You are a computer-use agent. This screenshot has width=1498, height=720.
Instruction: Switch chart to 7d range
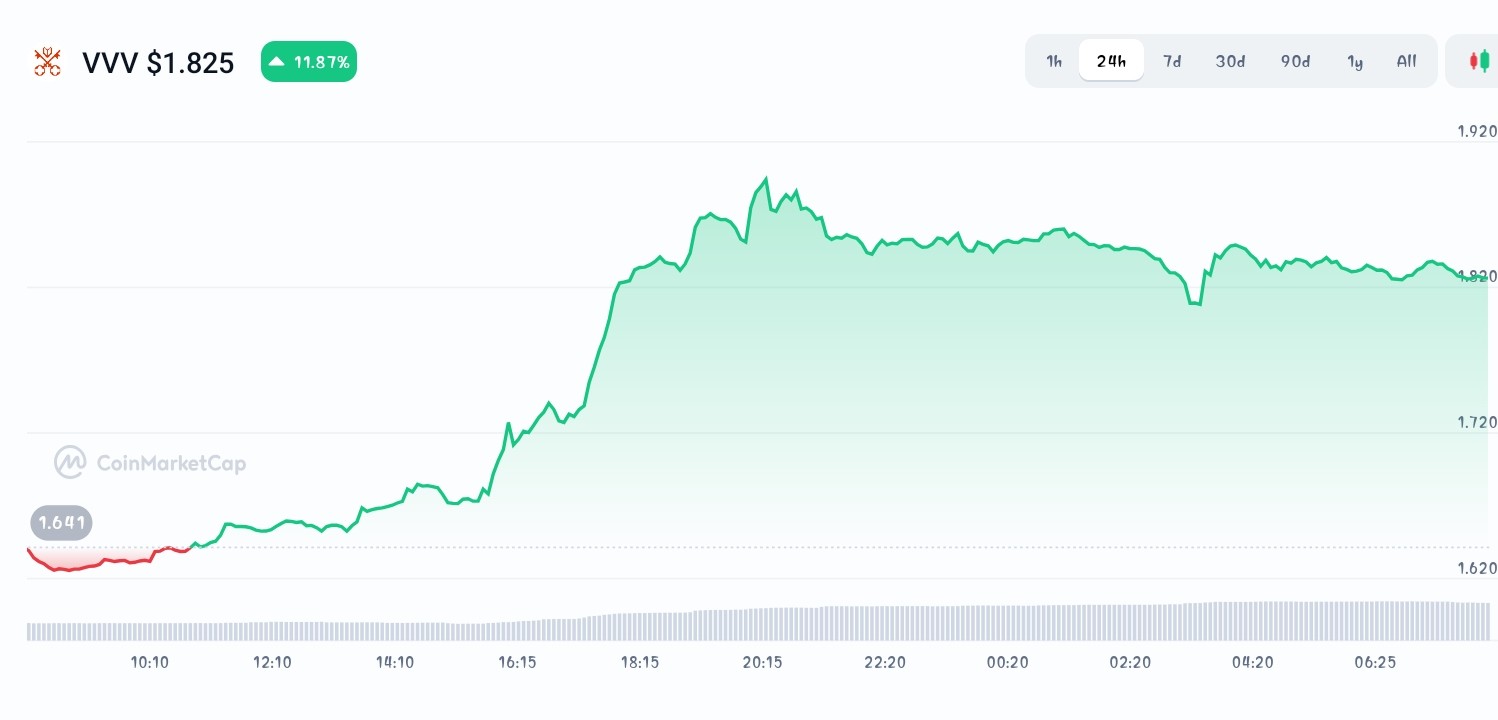(x=1172, y=61)
